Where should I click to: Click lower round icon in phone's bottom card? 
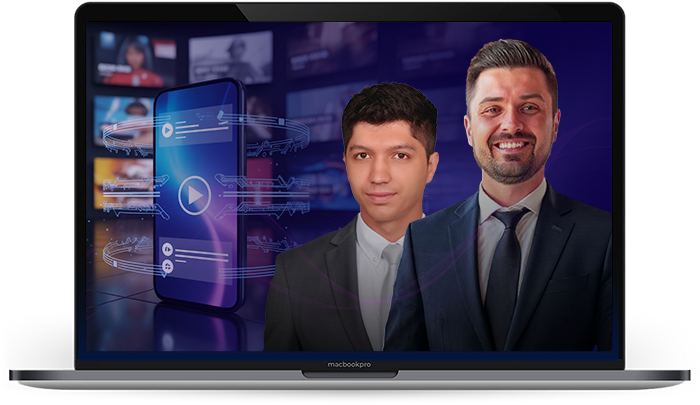[167, 266]
